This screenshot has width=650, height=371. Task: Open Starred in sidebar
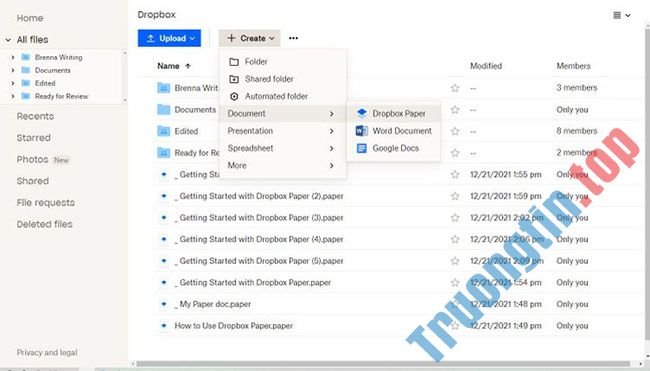34,138
